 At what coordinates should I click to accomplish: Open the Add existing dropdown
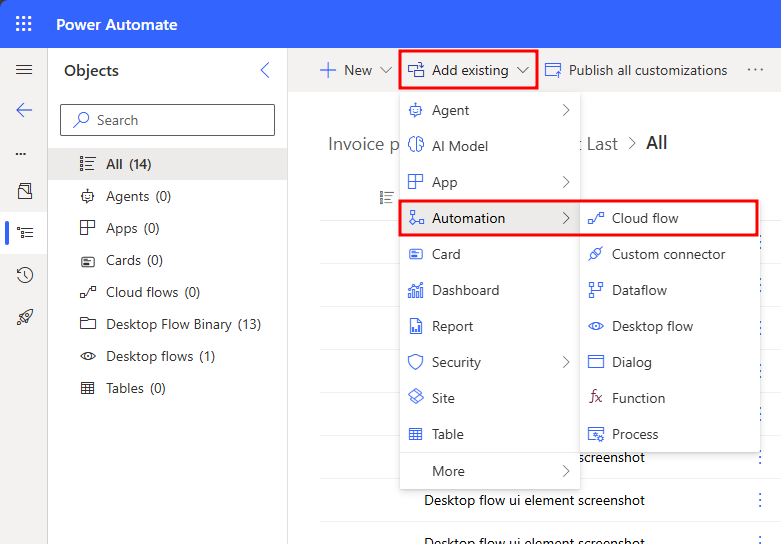pyautogui.click(x=468, y=70)
